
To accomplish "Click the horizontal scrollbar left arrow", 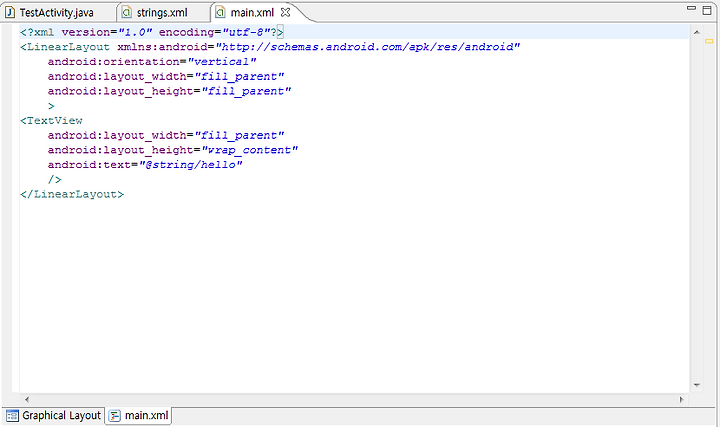I will (x=27, y=399).
